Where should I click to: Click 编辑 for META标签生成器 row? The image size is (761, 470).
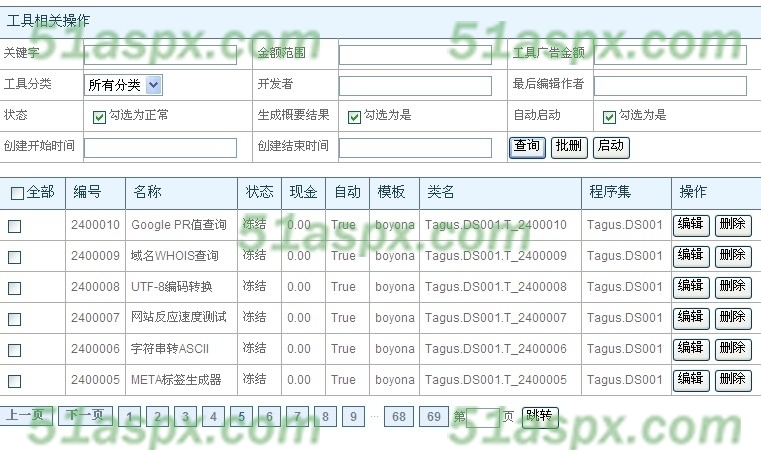pyautogui.click(x=691, y=381)
